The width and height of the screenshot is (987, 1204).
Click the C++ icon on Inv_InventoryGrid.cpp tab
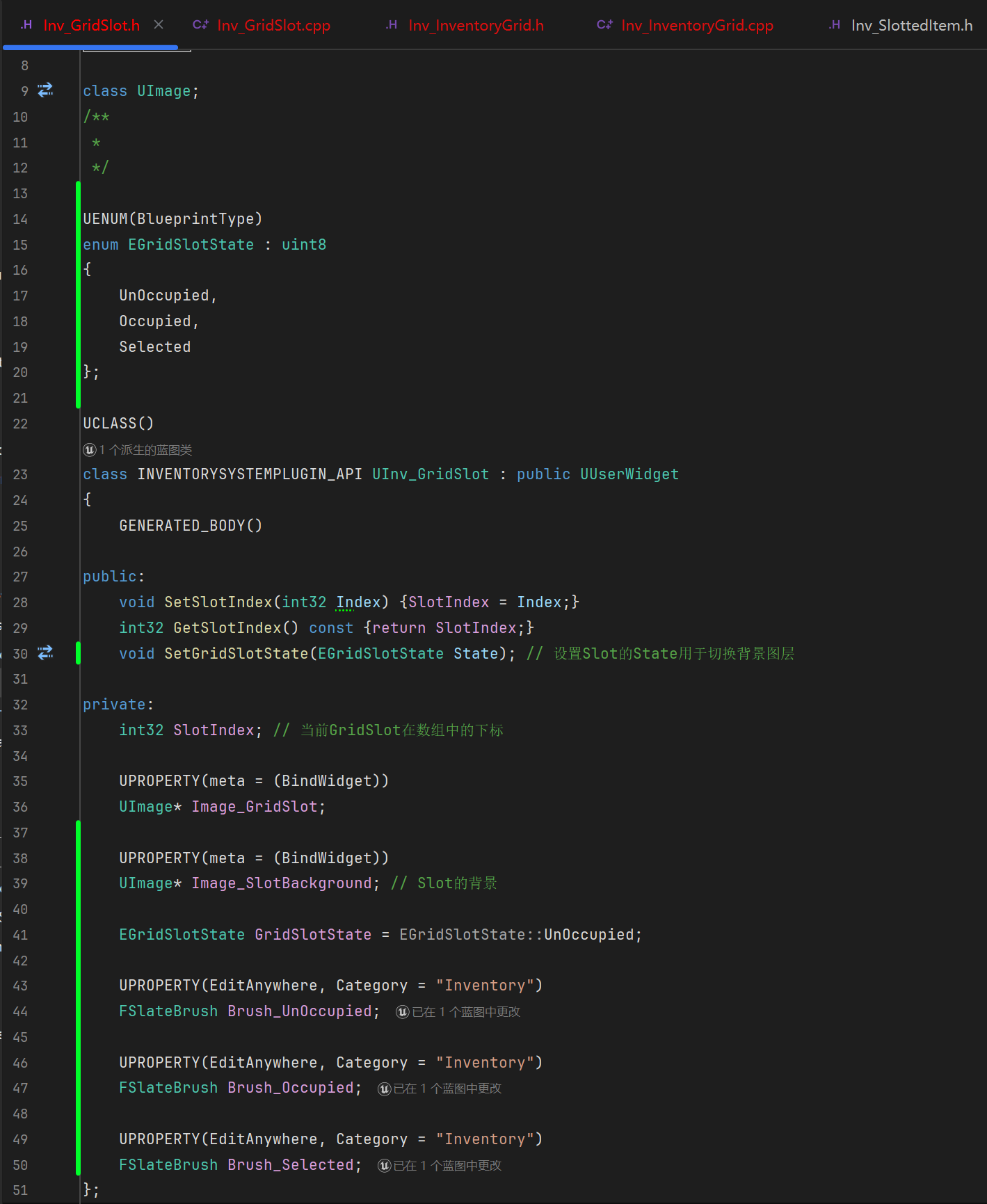[x=604, y=25]
